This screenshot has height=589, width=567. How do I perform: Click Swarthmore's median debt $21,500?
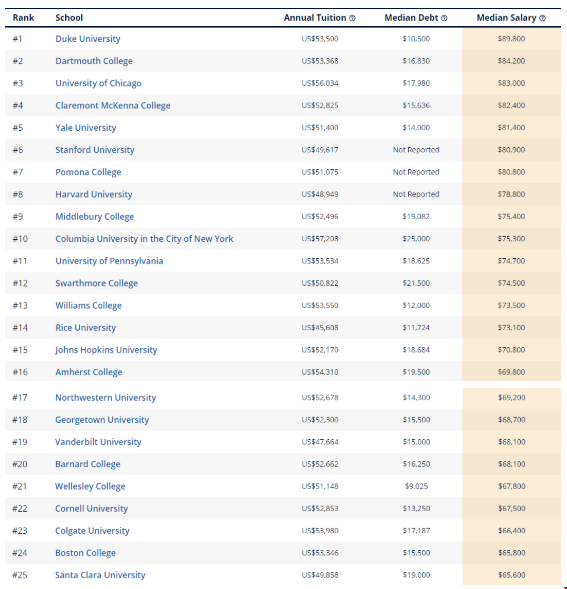416,283
